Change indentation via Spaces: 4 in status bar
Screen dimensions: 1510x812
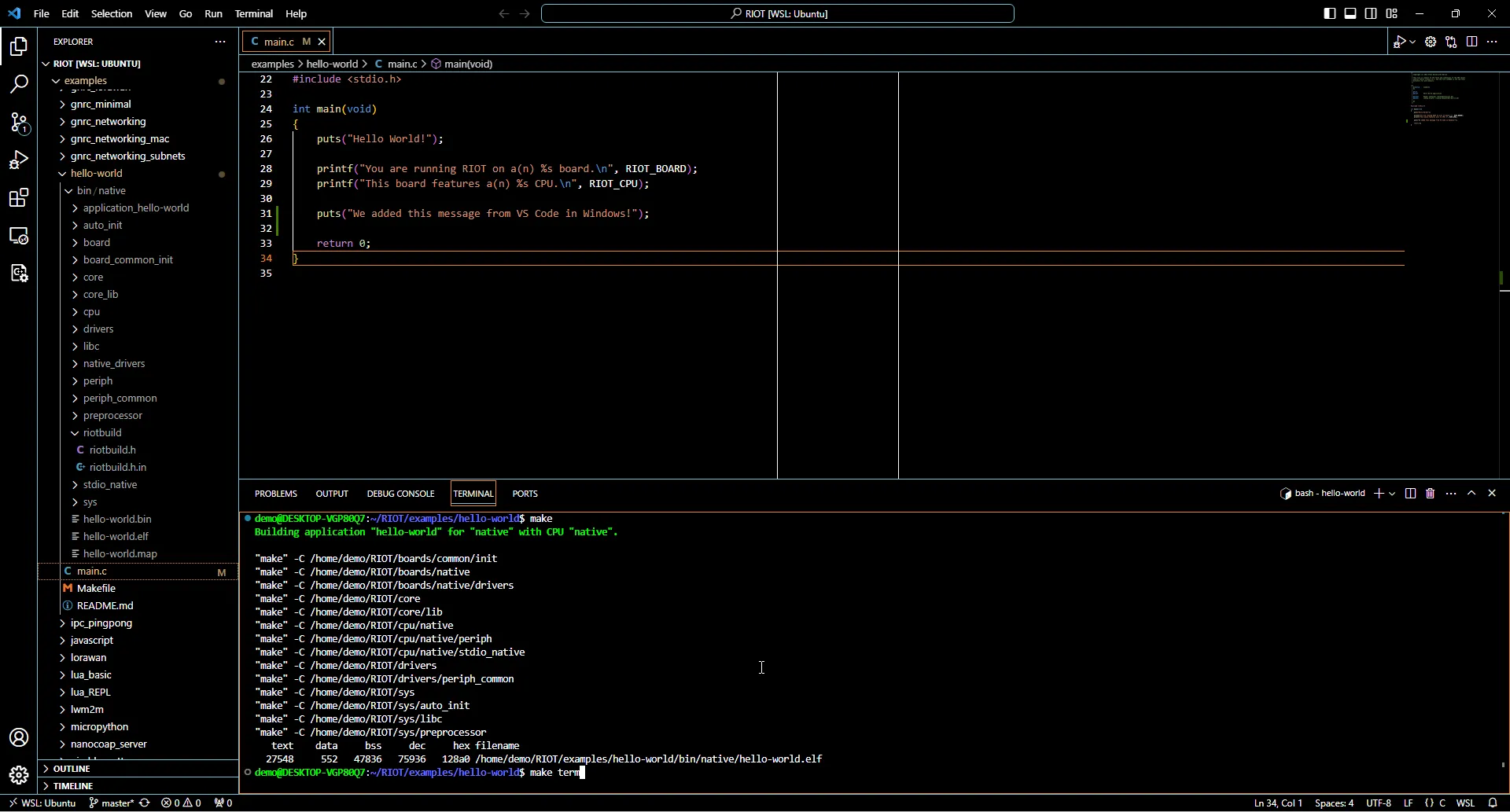[1335, 803]
